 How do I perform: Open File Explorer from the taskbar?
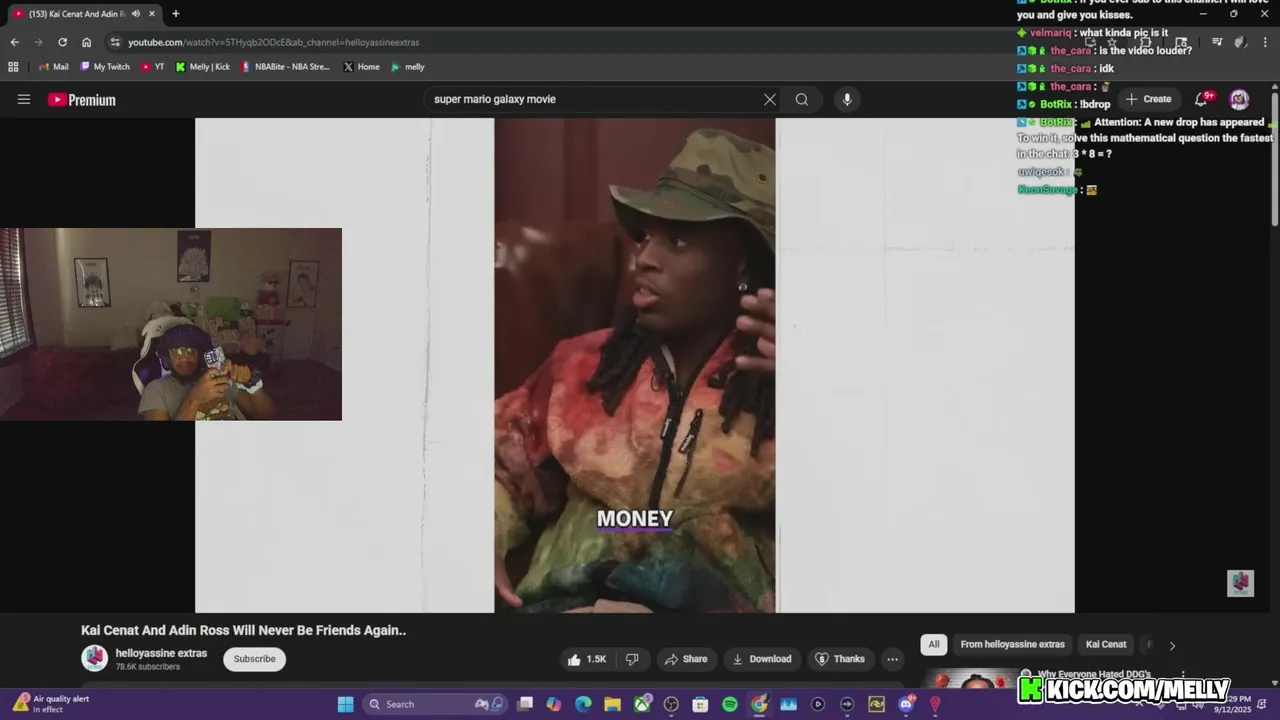[612, 704]
